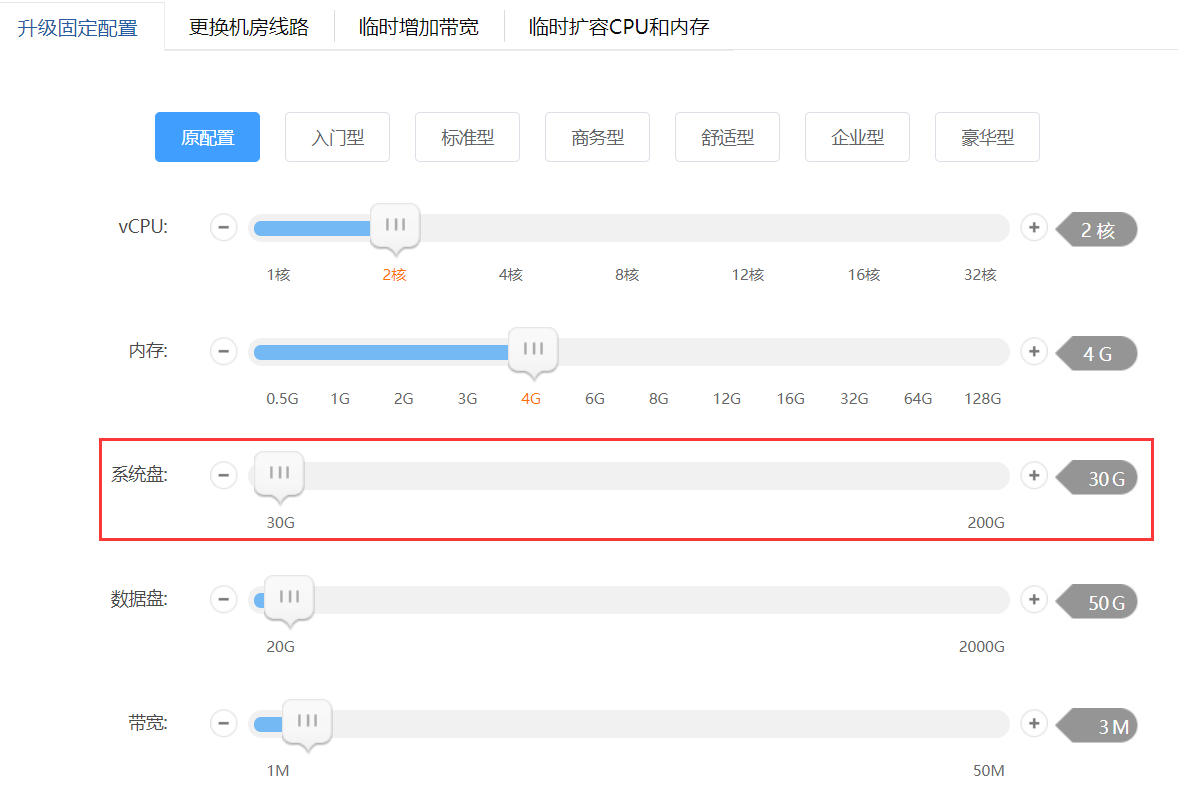Click the 200G label under 系统盘
The image size is (1178, 797).
pos(985,523)
